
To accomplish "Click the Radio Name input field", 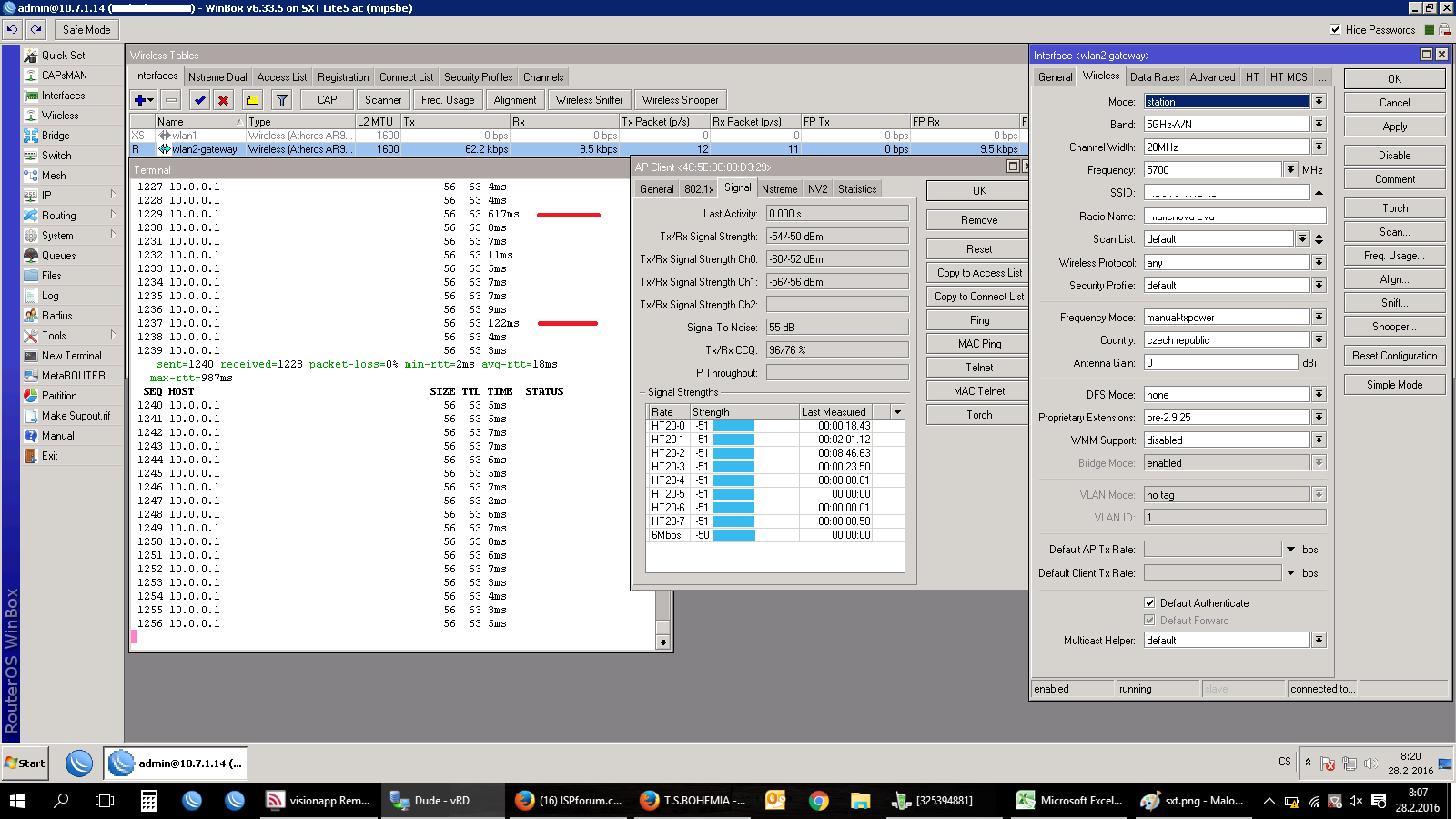I will (1235, 216).
